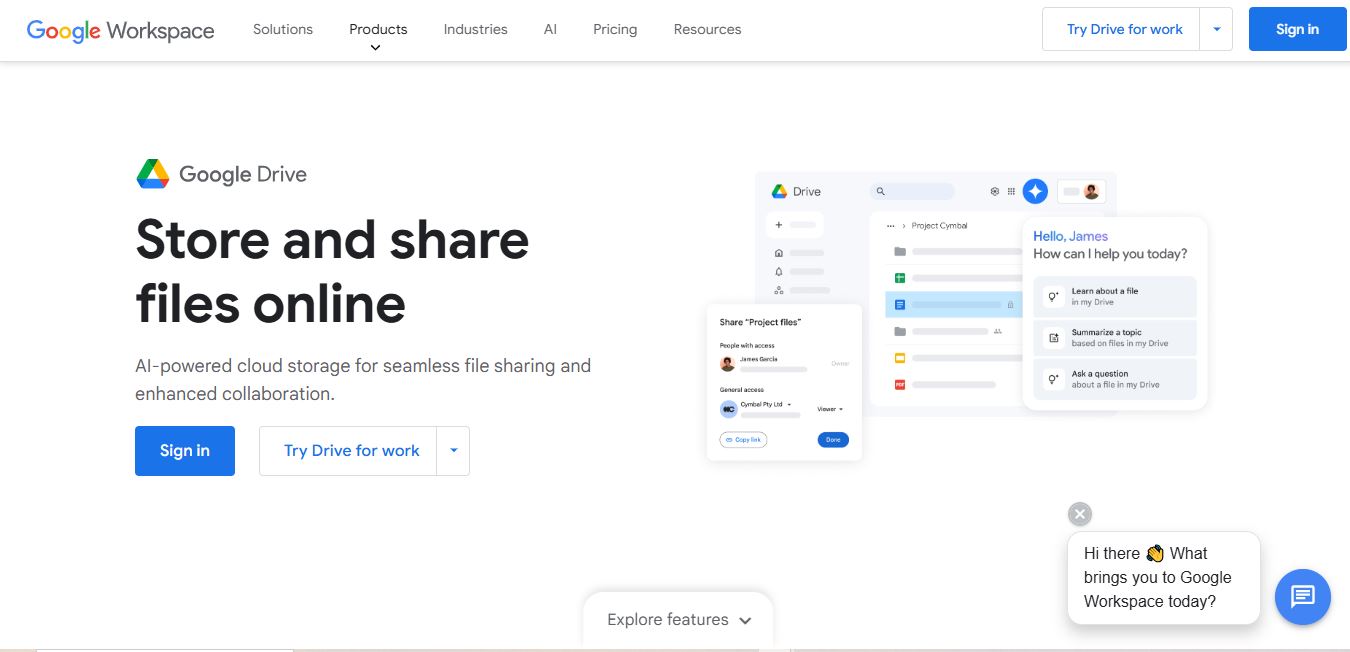Open the Products menu item

378,29
